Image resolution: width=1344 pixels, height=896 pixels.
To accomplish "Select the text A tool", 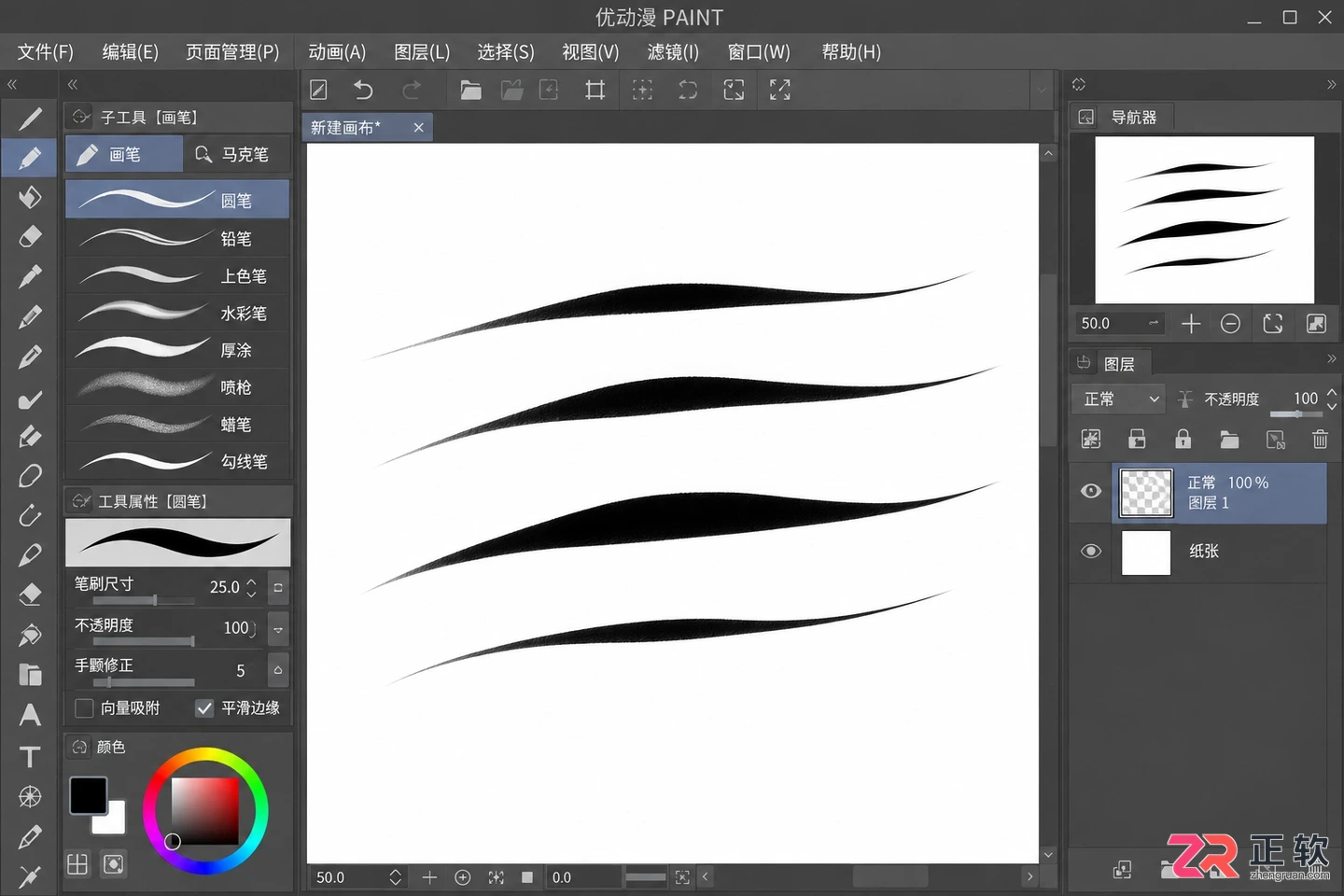I will pyautogui.click(x=30, y=715).
